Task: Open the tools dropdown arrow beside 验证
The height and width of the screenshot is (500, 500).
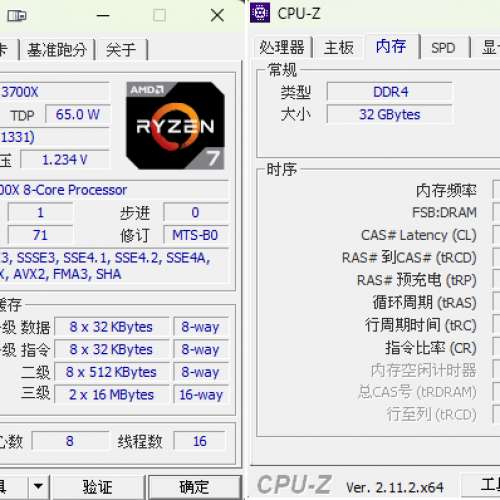Action: click(38, 487)
